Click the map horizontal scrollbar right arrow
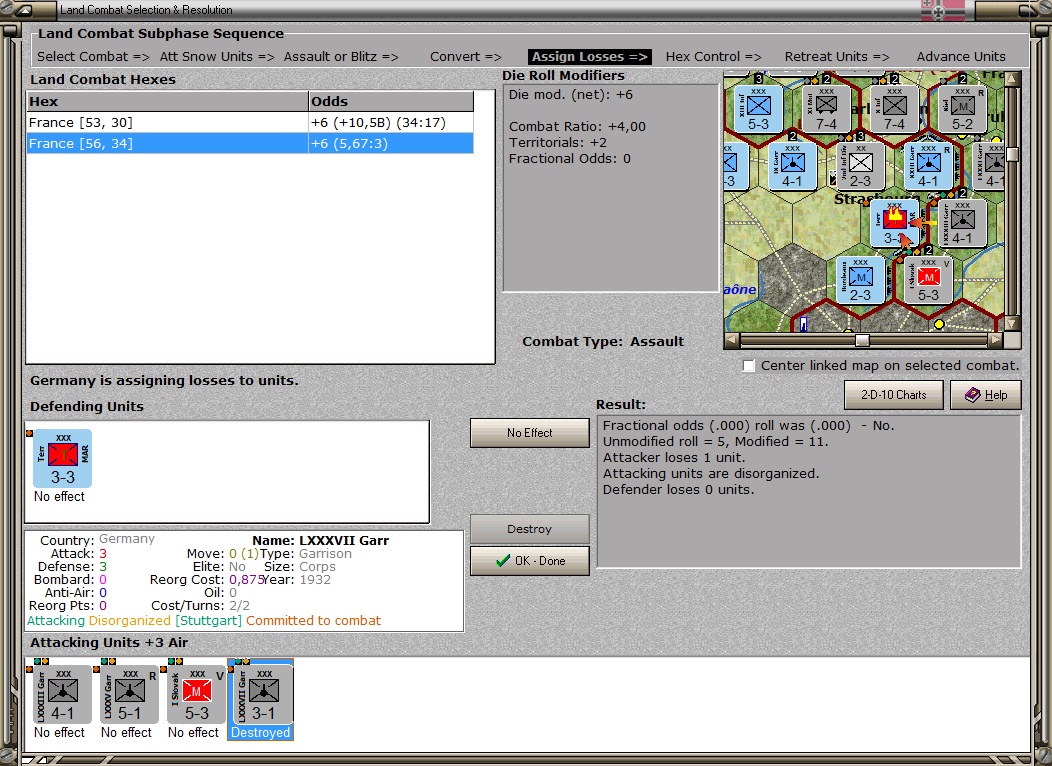 [x=996, y=340]
